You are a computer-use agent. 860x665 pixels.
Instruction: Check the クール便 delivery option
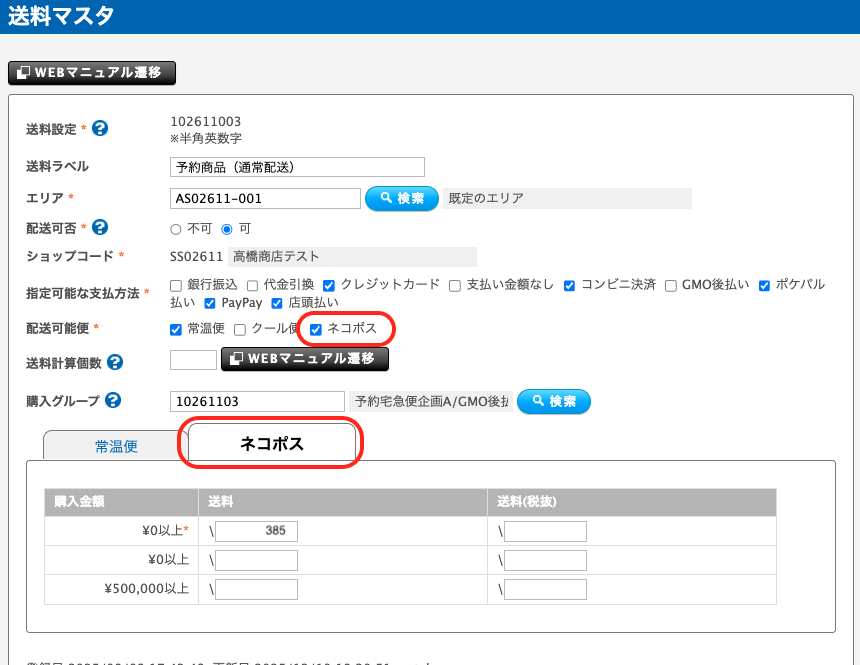(x=240, y=329)
